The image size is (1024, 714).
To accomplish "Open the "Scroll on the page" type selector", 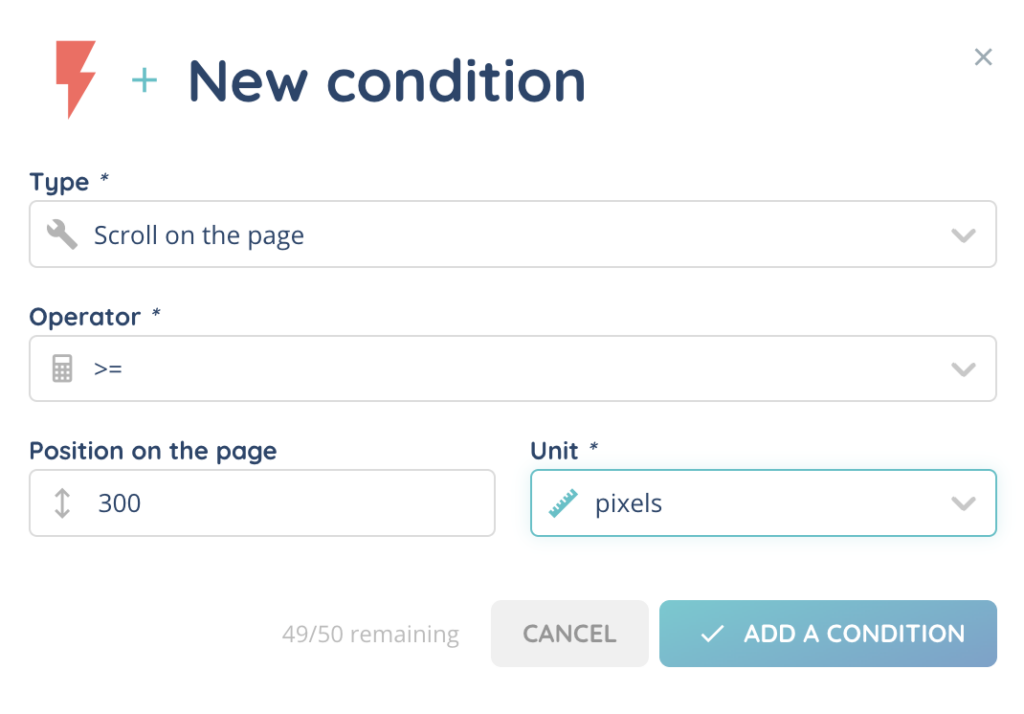I will point(500,235).
